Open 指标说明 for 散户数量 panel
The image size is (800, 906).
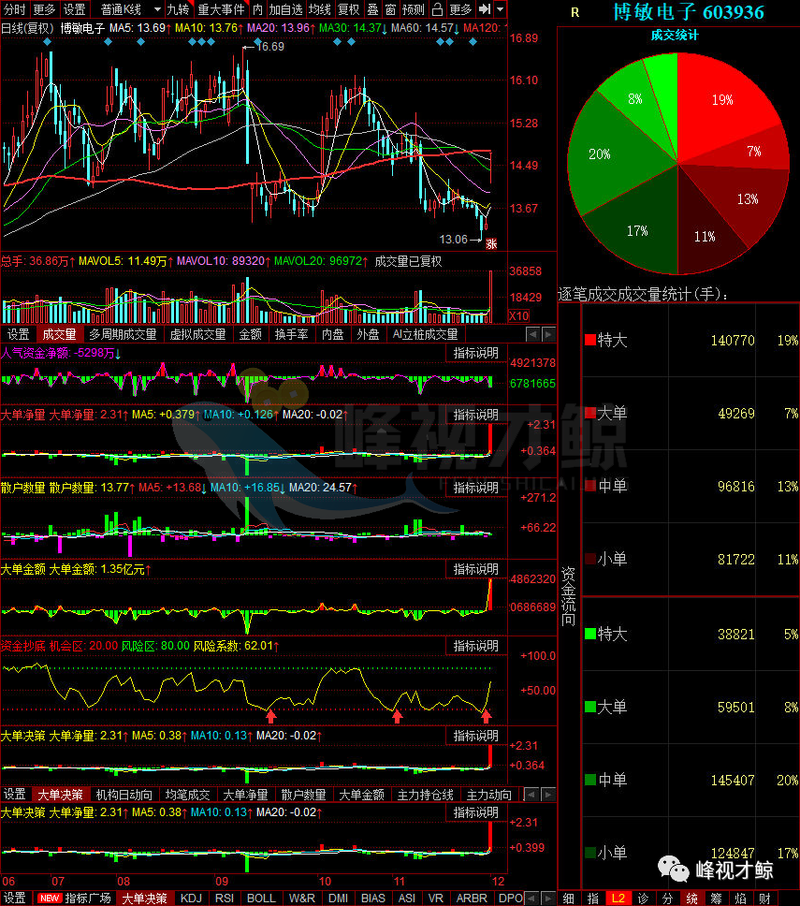pos(476,488)
